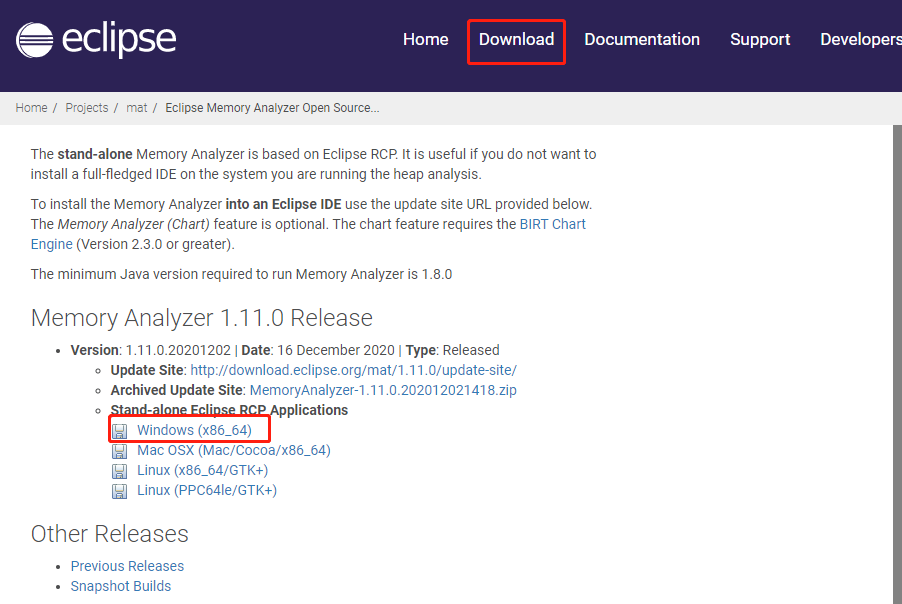Viewport: 902px width, 604px height.
Task: Open the Snapshot Builds link
Action: [x=121, y=586]
